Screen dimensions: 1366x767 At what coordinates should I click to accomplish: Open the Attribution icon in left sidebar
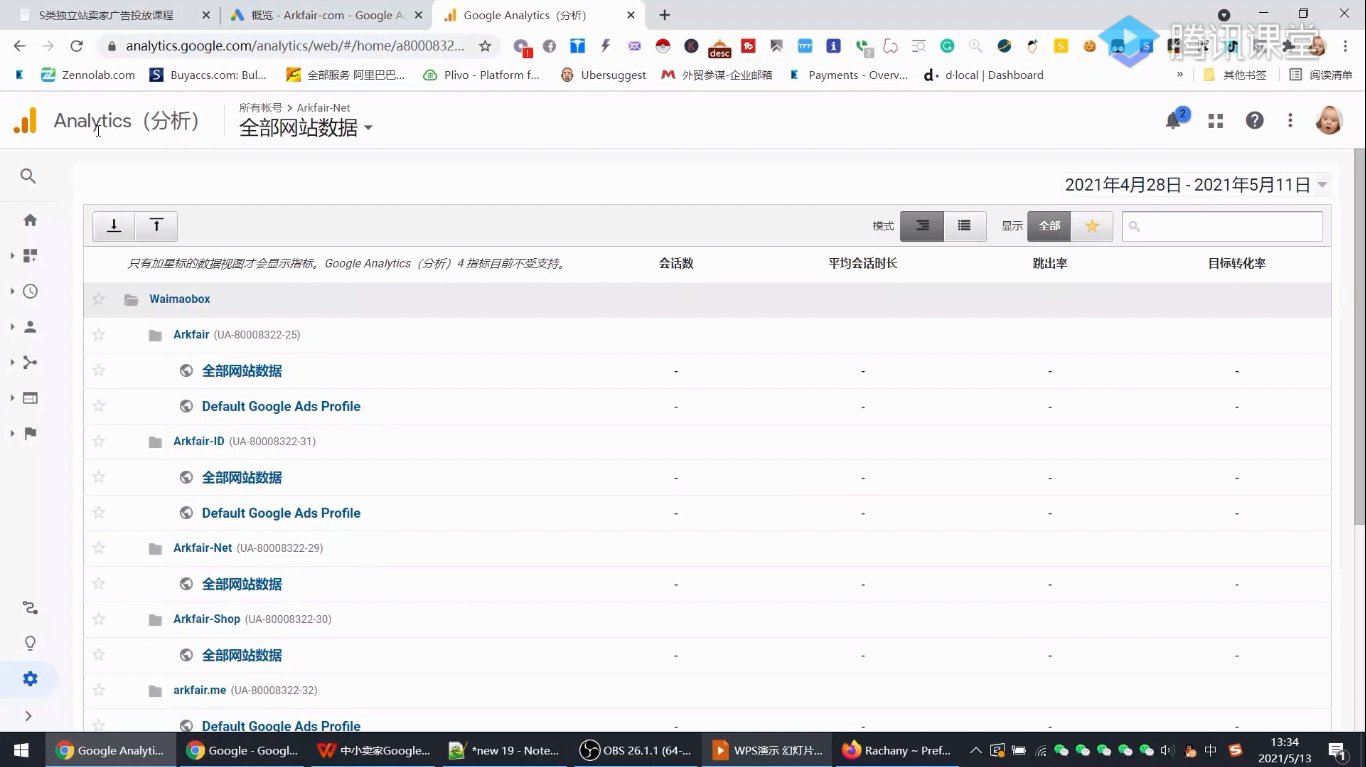coord(29,607)
